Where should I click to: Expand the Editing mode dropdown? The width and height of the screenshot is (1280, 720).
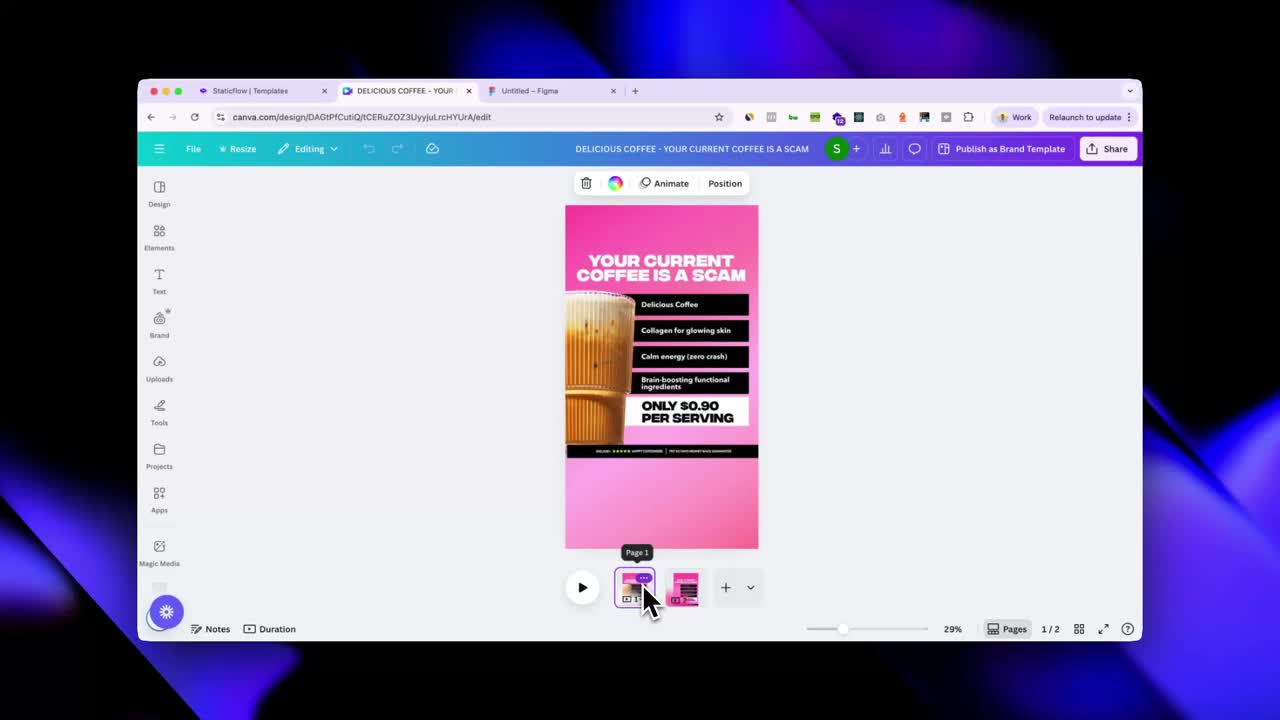click(x=308, y=149)
